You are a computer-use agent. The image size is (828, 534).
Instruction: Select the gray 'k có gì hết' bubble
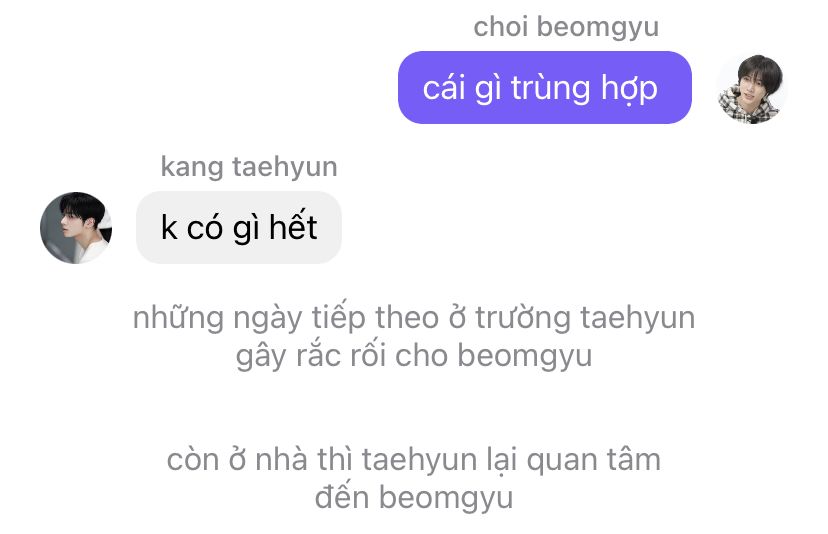(x=239, y=228)
